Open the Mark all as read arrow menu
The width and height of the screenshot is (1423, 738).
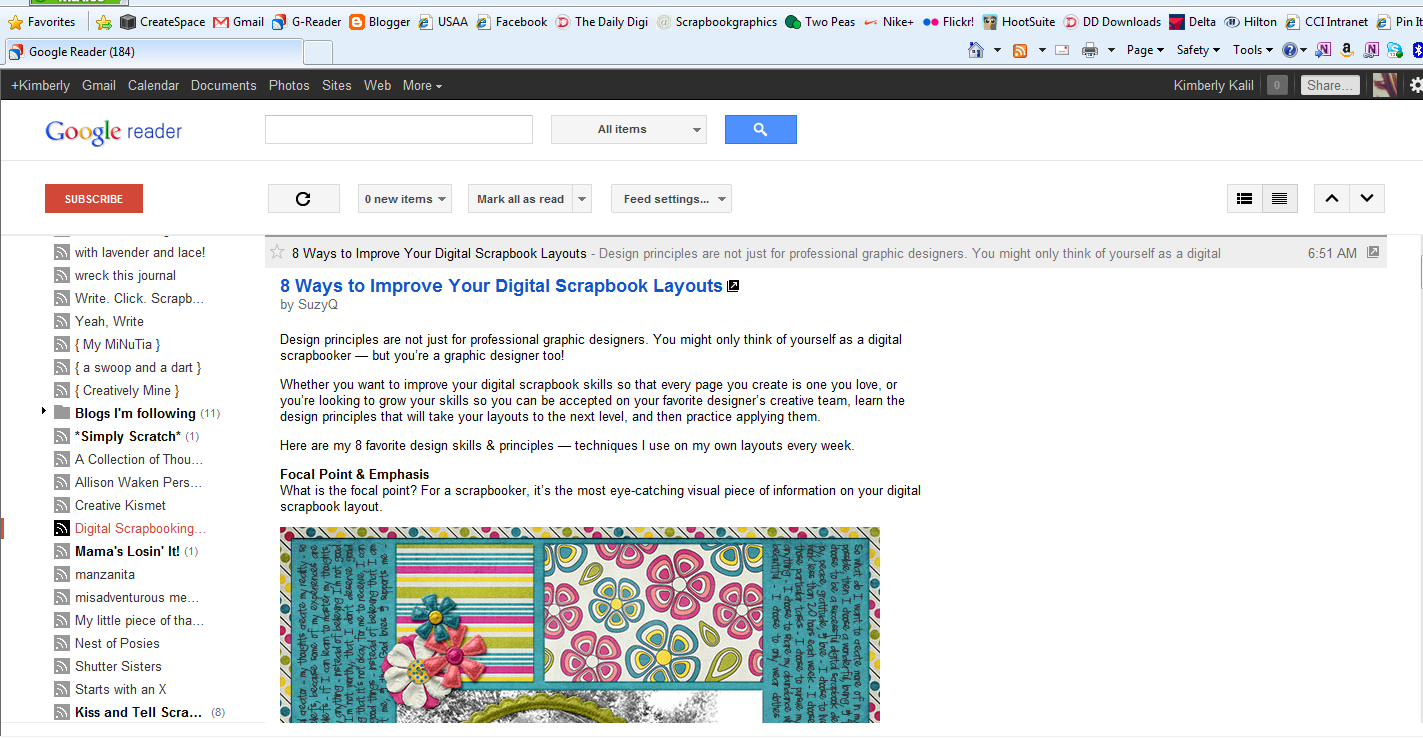click(582, 199)
